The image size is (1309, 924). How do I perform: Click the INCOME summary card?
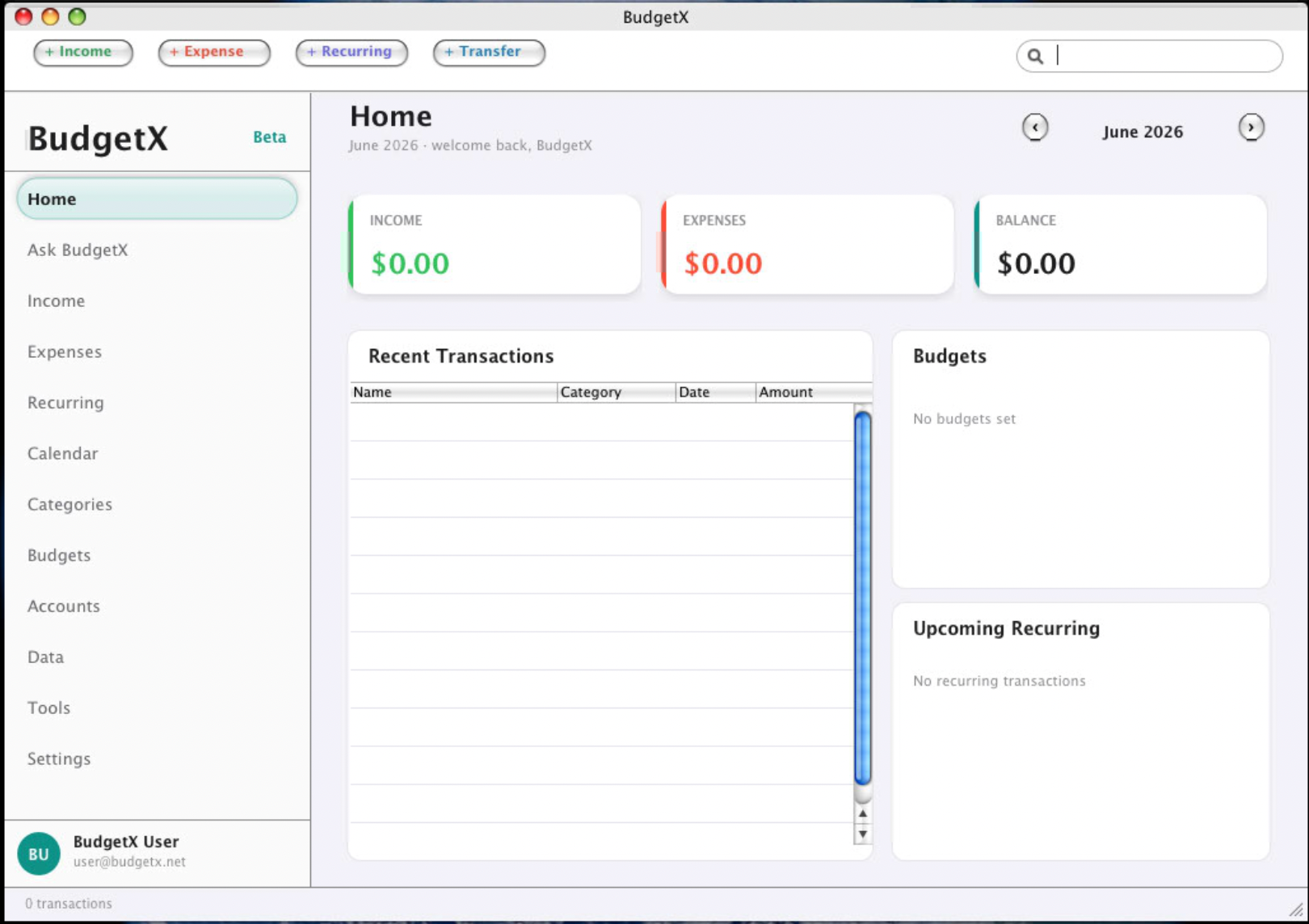(495, 244)
